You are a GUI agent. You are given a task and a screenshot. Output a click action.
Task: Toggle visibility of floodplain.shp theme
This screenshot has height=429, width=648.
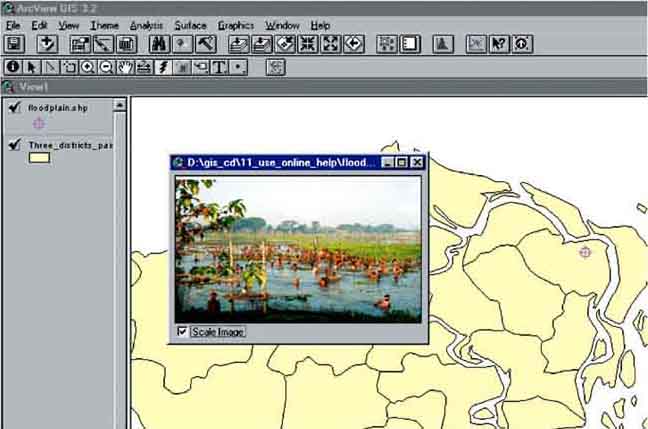coord(14,108)
